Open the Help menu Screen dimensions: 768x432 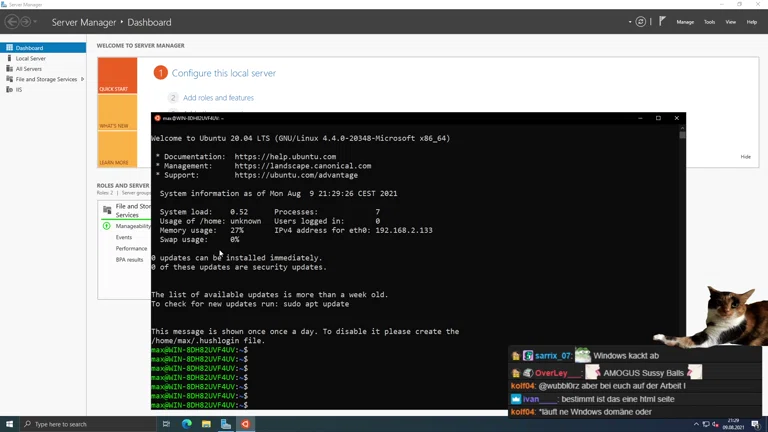pyautogui.click(x=751, y=22)
